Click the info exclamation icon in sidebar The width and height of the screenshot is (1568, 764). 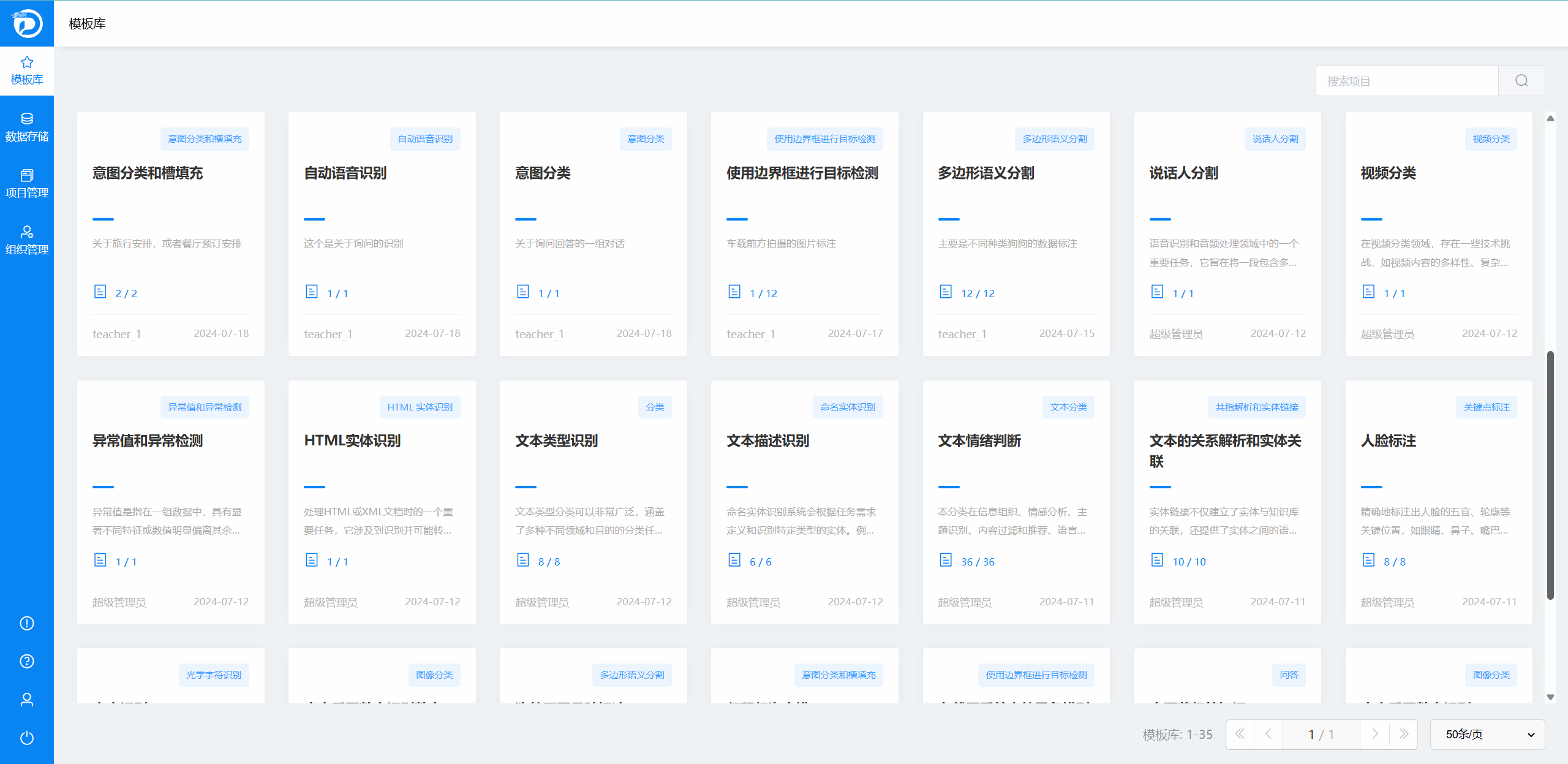(x=27, y=623)
